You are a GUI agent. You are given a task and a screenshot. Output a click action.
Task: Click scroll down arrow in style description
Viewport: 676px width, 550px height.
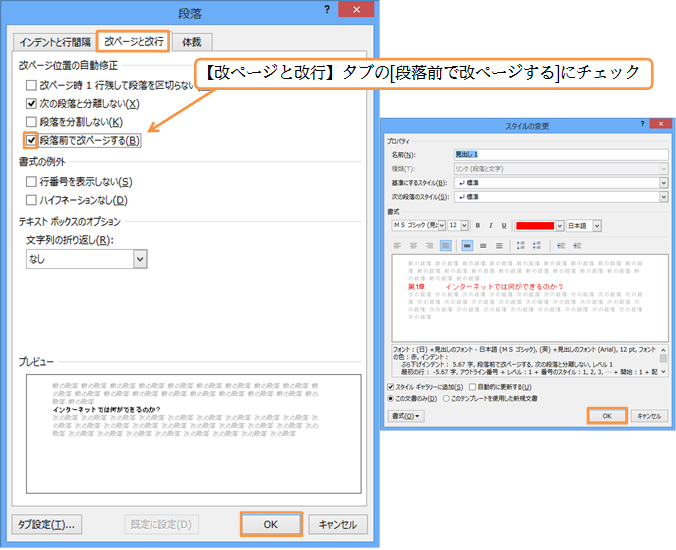663,372
